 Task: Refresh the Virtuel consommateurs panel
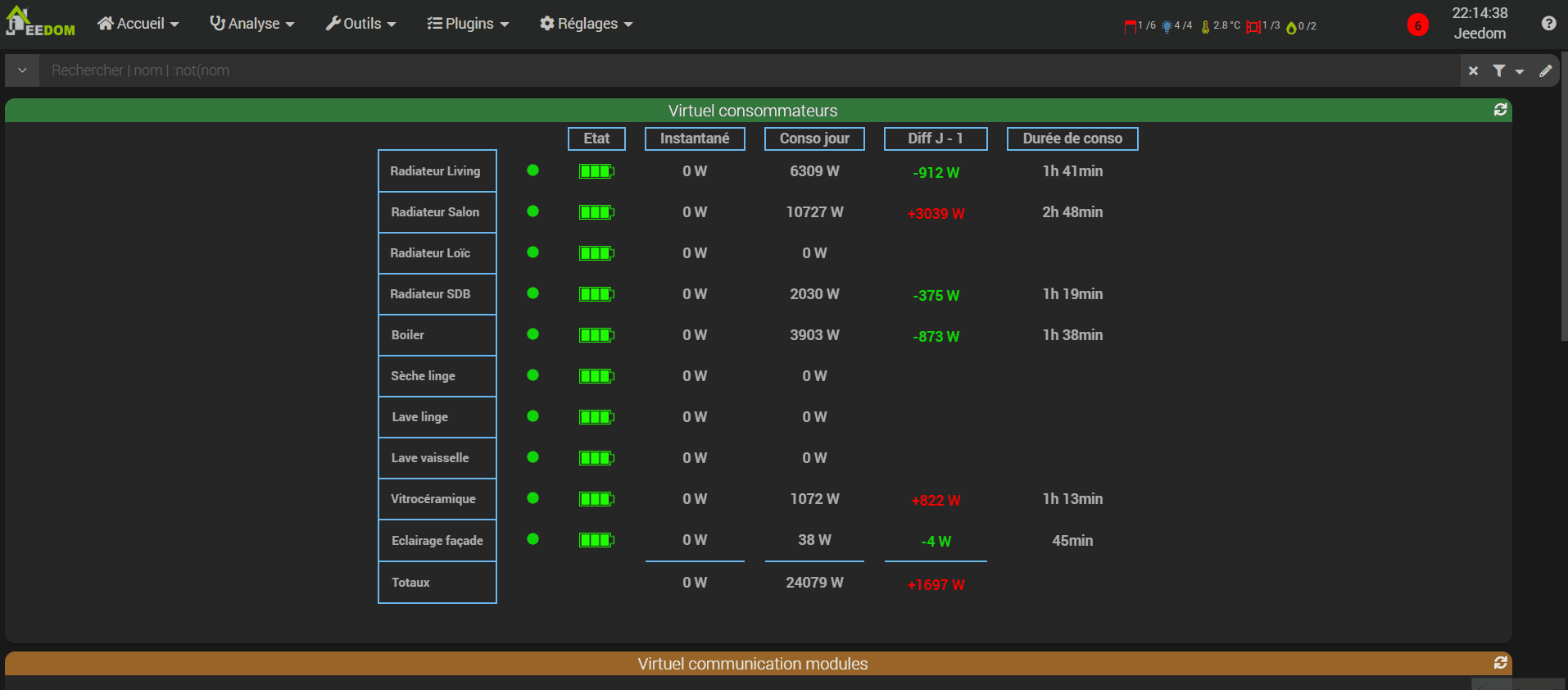(1500, 110)
